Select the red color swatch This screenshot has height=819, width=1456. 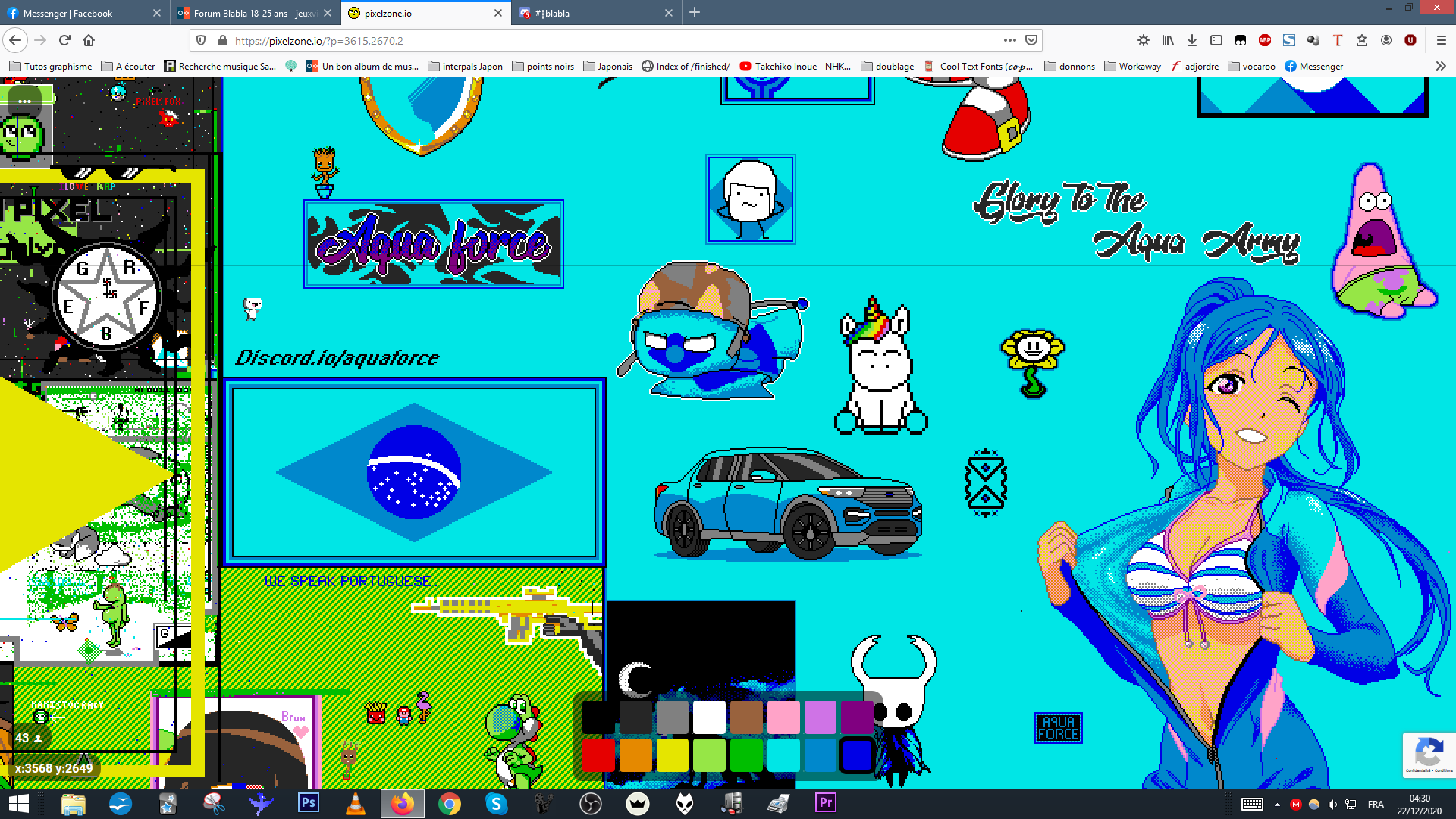tap(598, 755)
